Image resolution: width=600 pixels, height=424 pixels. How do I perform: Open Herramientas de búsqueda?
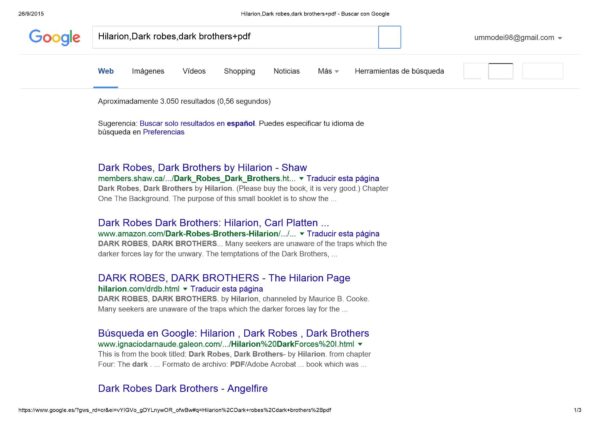[399, 71]
